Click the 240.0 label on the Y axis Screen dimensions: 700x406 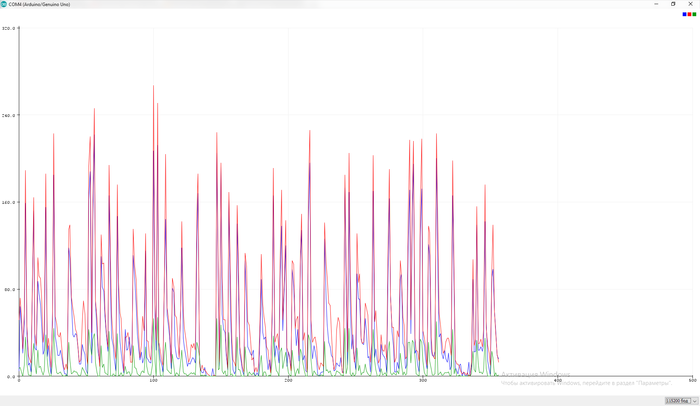pyautogui.click(x=8, y=115)
